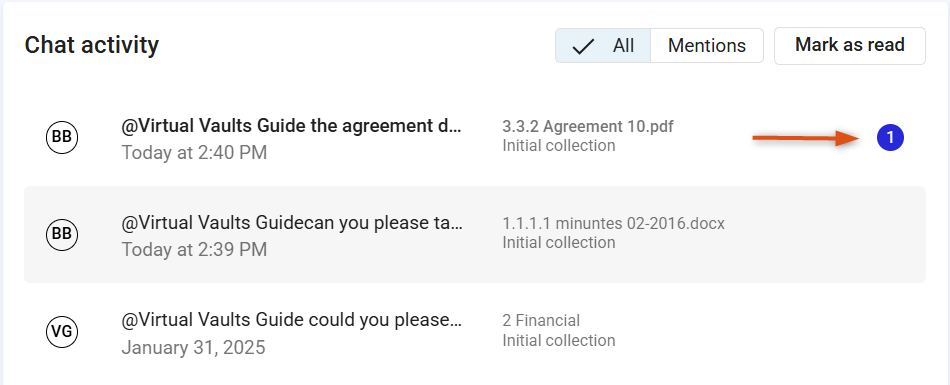The width and height of the screenshot is (950, 385).
Task: Click the BB avatar on first chat row
Action: click(x=62, y=138)
